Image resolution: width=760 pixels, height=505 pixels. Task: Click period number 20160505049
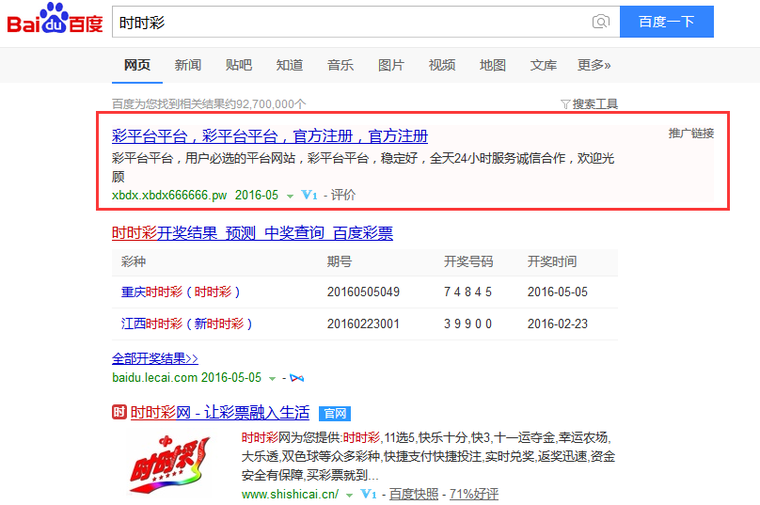(363, 292)
